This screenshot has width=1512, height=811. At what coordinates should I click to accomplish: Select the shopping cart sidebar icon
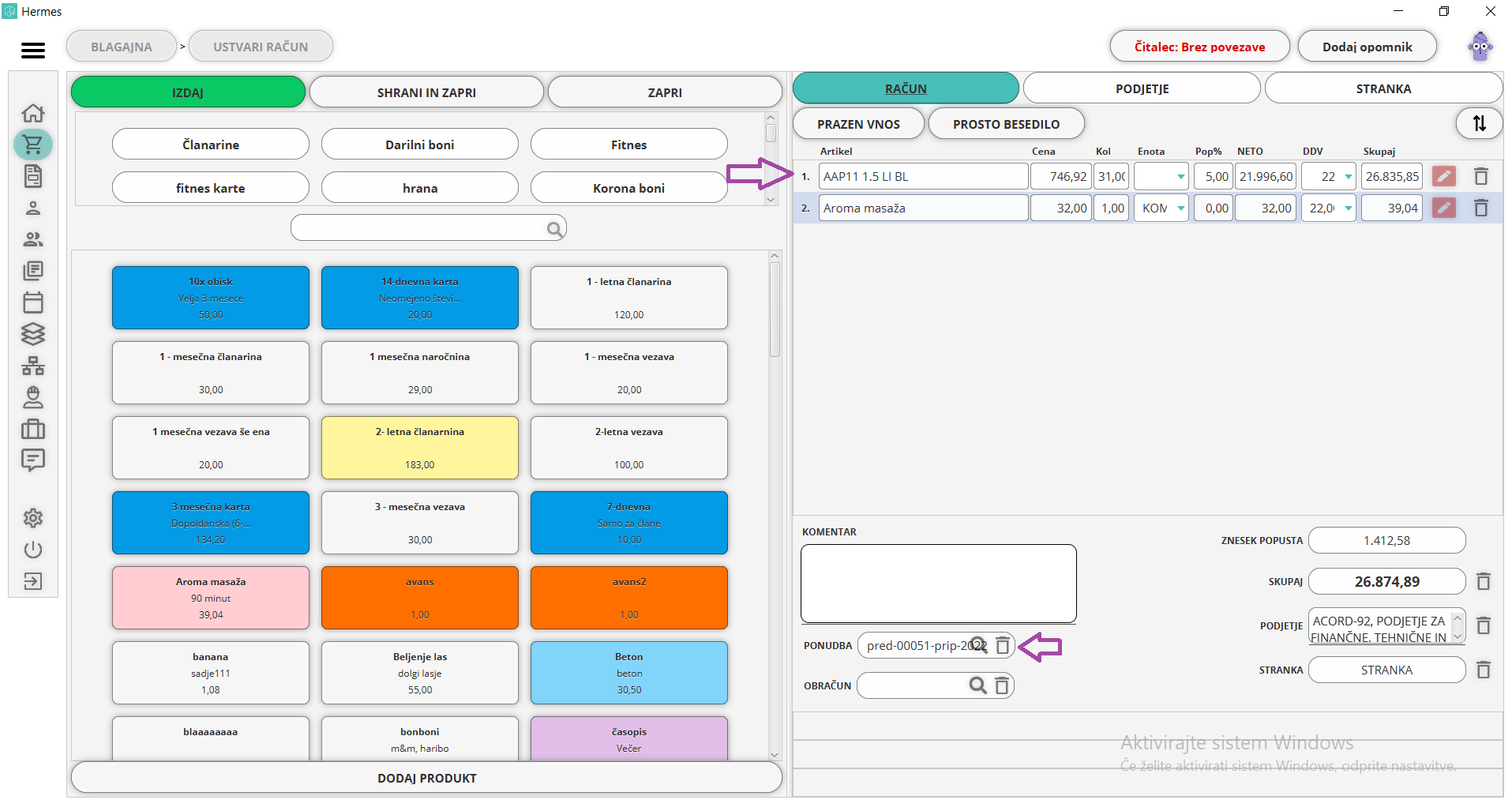[33, 145]
